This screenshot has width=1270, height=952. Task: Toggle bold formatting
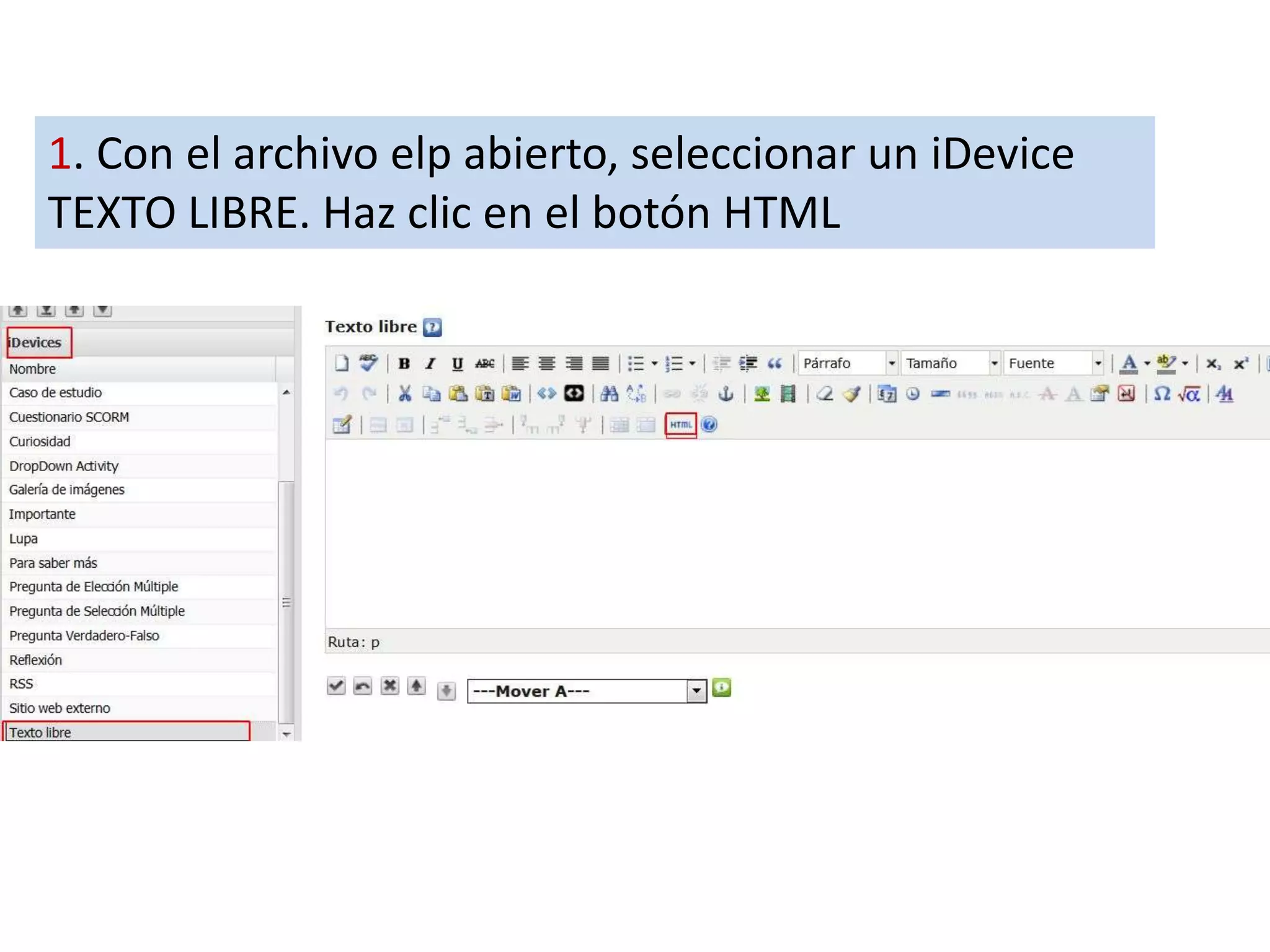[404, 364]
